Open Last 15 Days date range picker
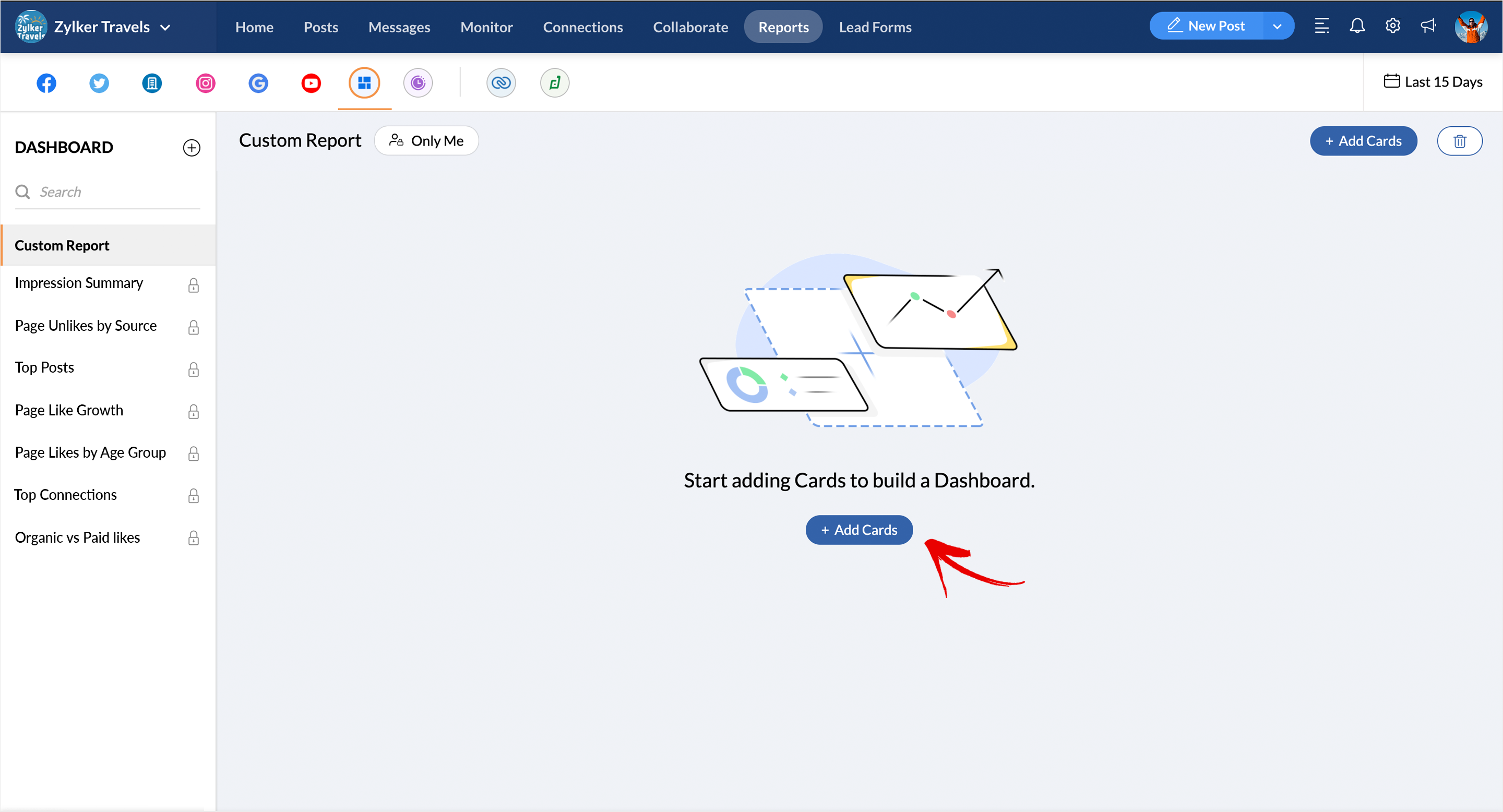 tap(1433, 81)
